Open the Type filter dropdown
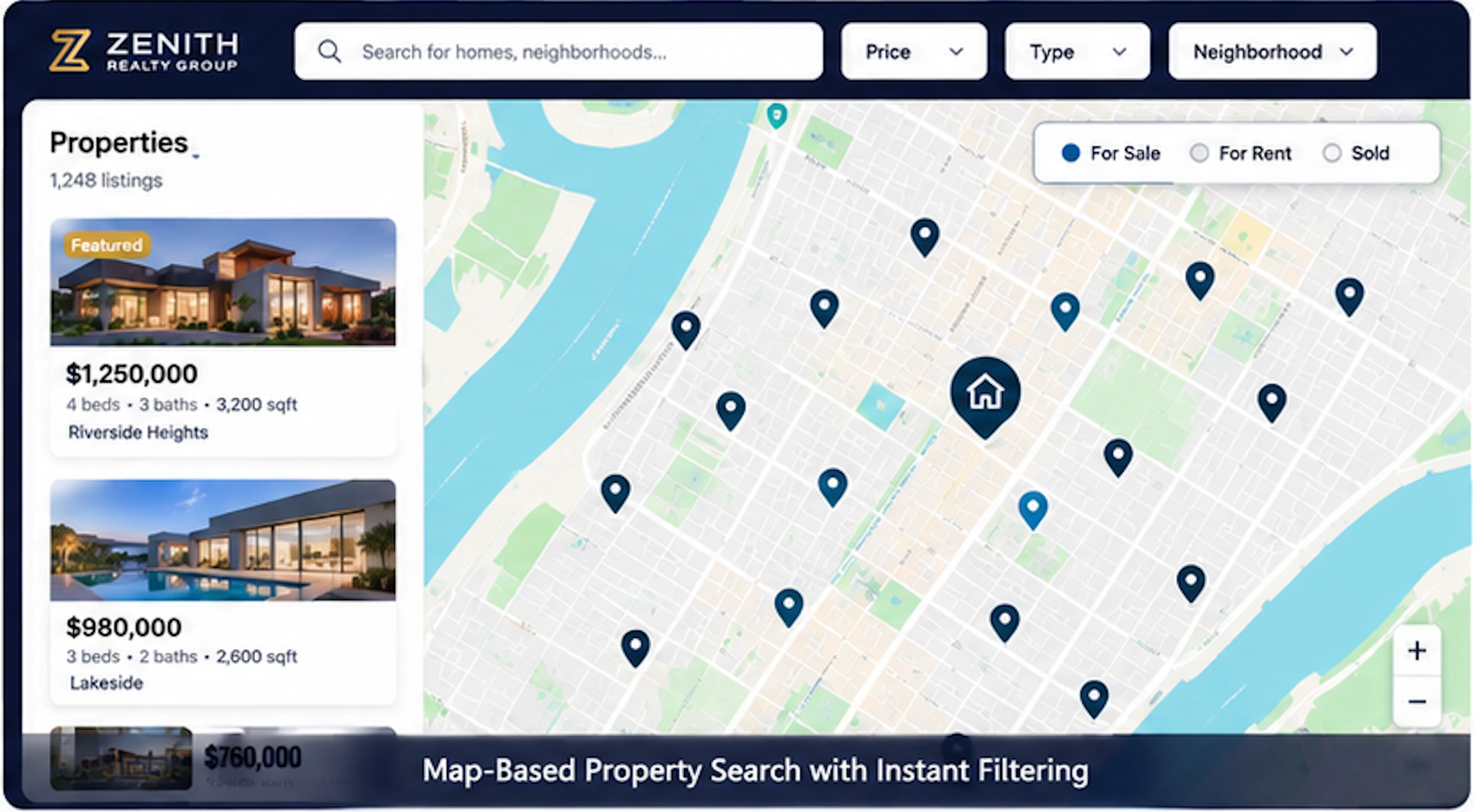The height and width of the screenshot is (812, 1474). 1078,51
